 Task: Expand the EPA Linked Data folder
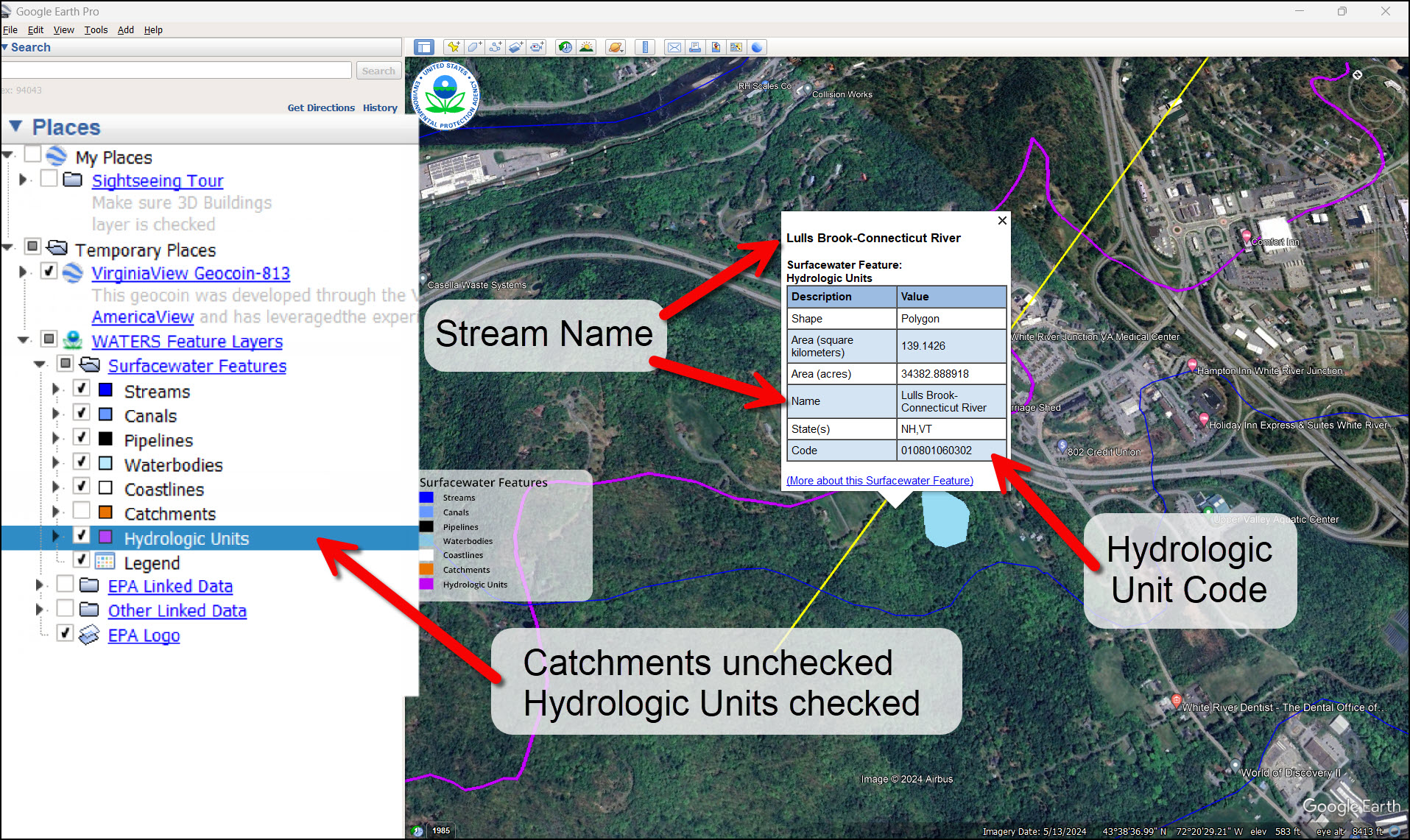[40, 585]
